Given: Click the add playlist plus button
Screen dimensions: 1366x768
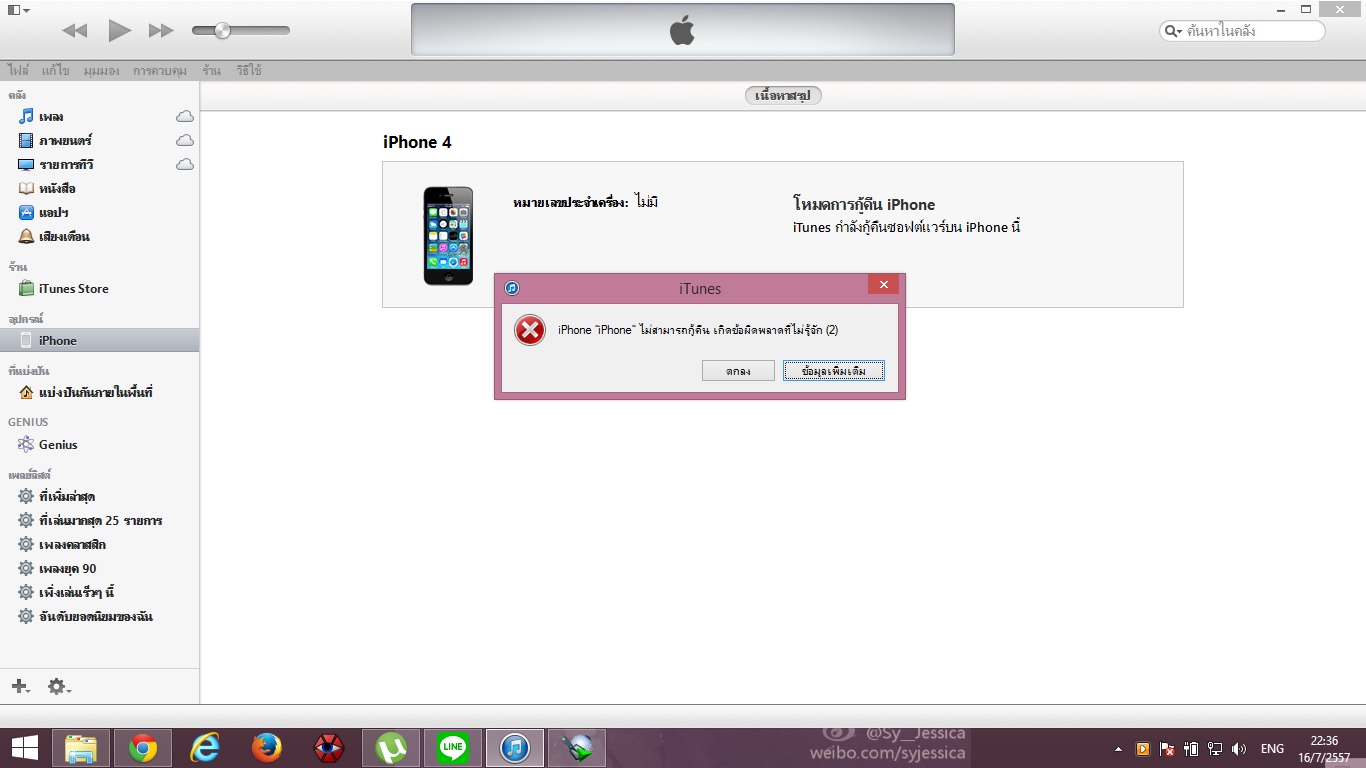Looking at the screenshot, I should [20, 686].
